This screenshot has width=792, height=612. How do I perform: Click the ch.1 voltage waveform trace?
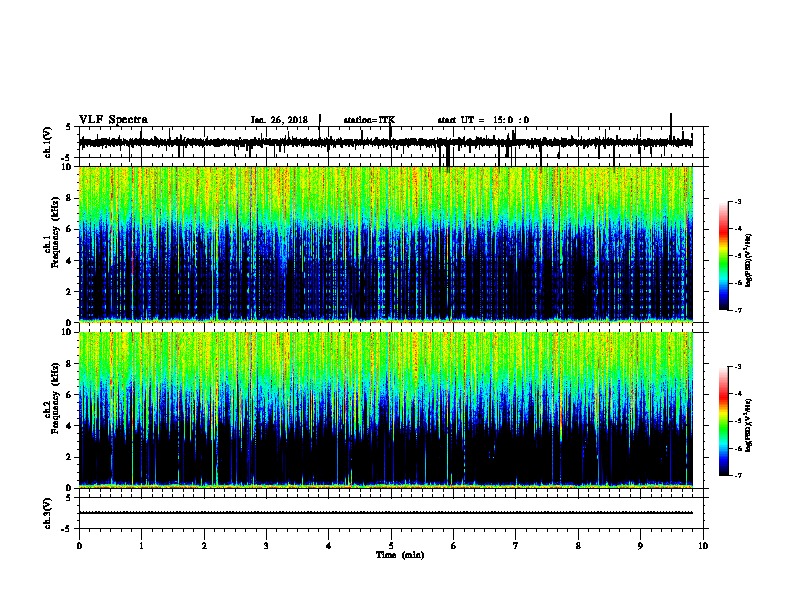[x=385, y=143]
